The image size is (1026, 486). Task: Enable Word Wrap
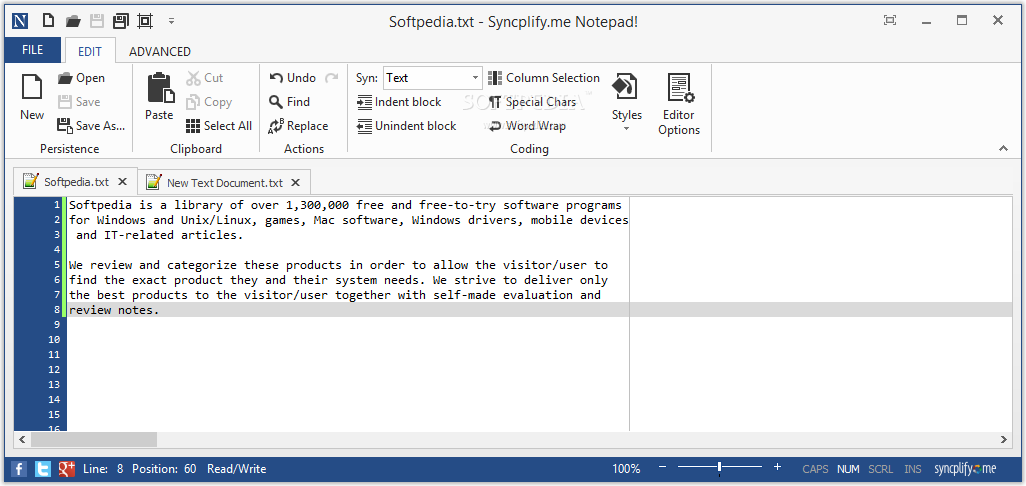(x=526, y=126)
